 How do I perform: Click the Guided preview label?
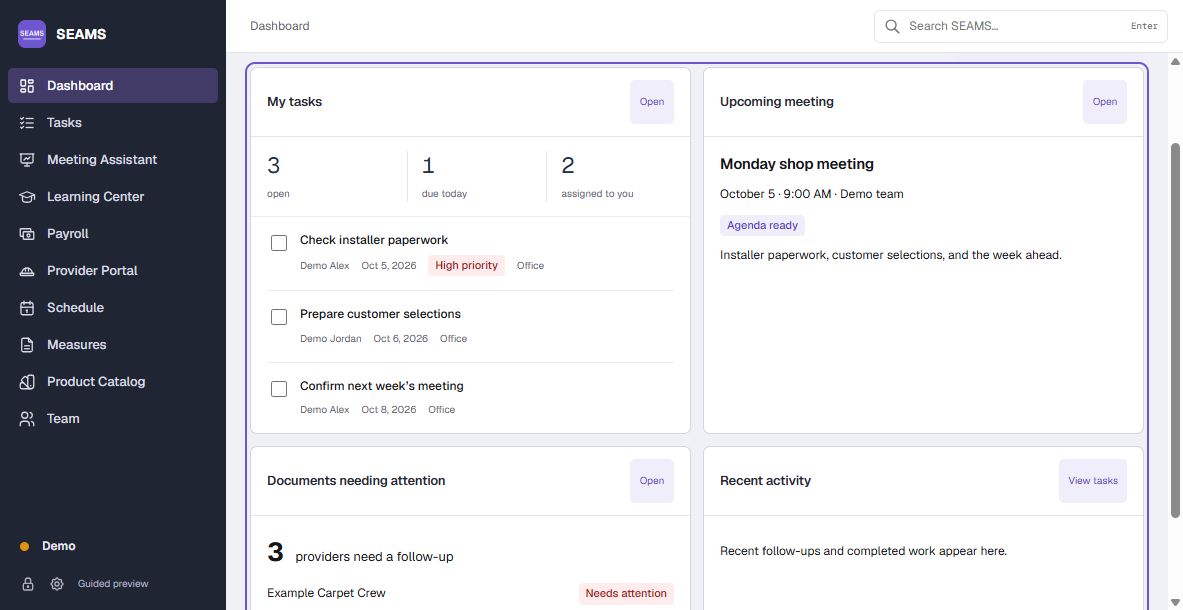pos(113,584)
